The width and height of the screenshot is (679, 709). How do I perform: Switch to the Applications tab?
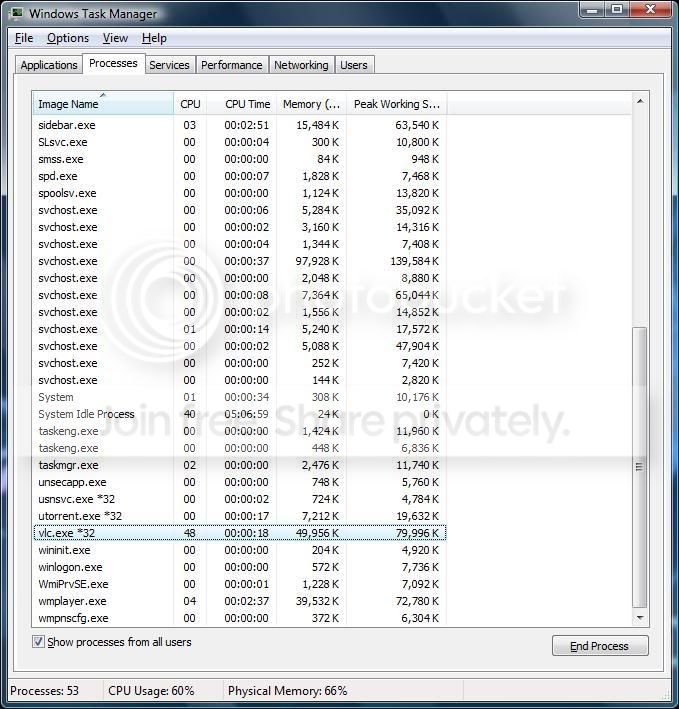tap(49, 65)
